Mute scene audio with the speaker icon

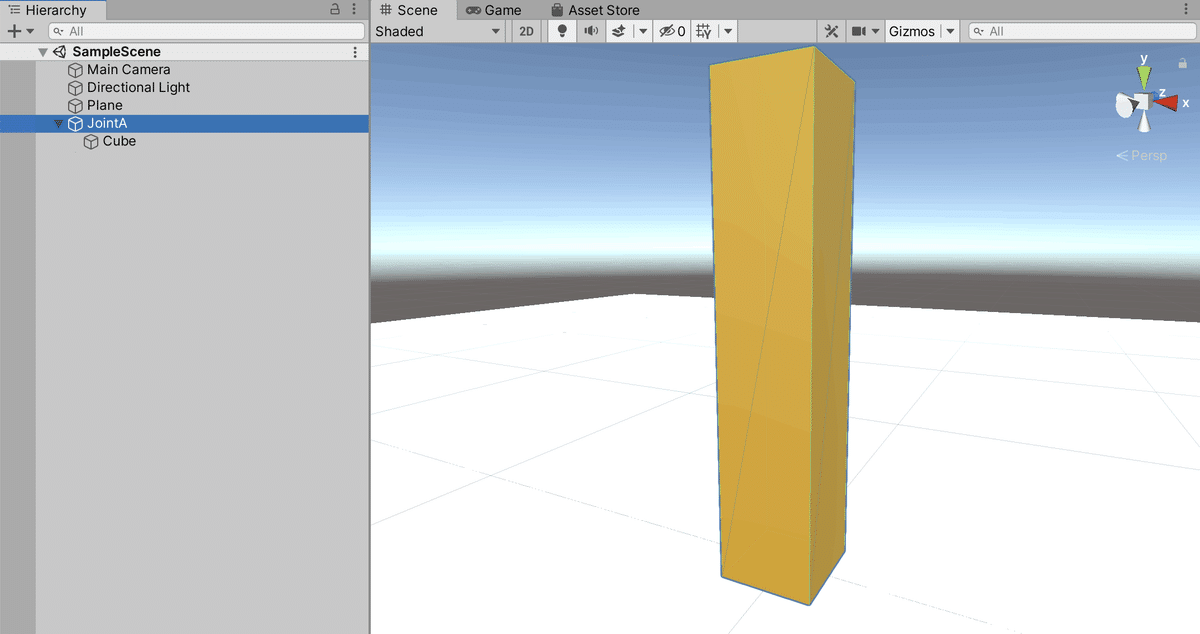(590, 31)
